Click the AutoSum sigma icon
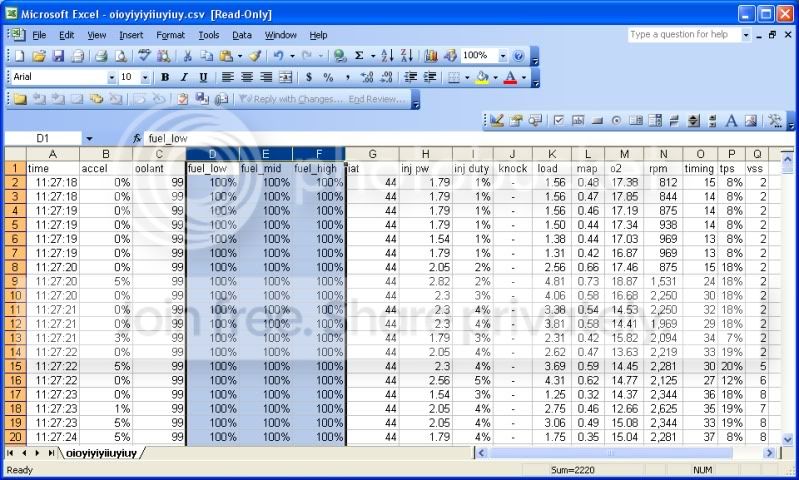The width and height of the screenshot is (799, 480). (359, 56)
